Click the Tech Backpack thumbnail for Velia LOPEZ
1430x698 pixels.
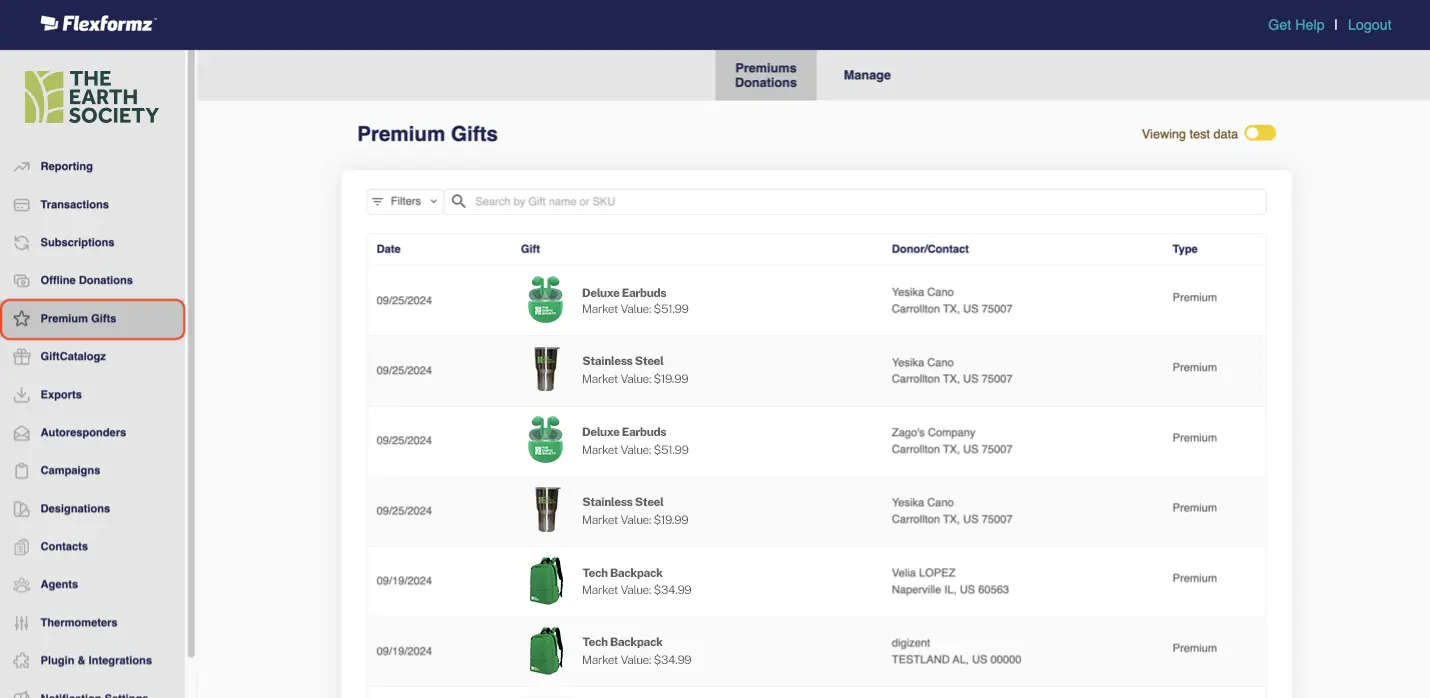pos(545,581)
